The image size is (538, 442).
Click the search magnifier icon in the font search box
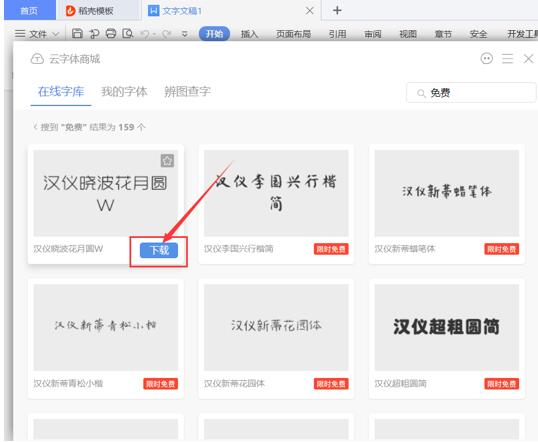[x=421, y=93]
